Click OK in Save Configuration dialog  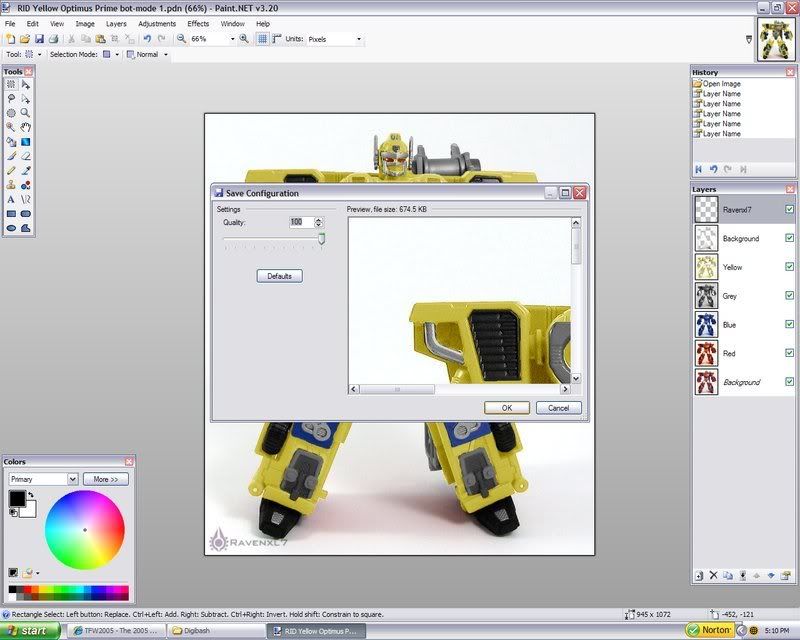pyautogui.click(x=507, y=408)
